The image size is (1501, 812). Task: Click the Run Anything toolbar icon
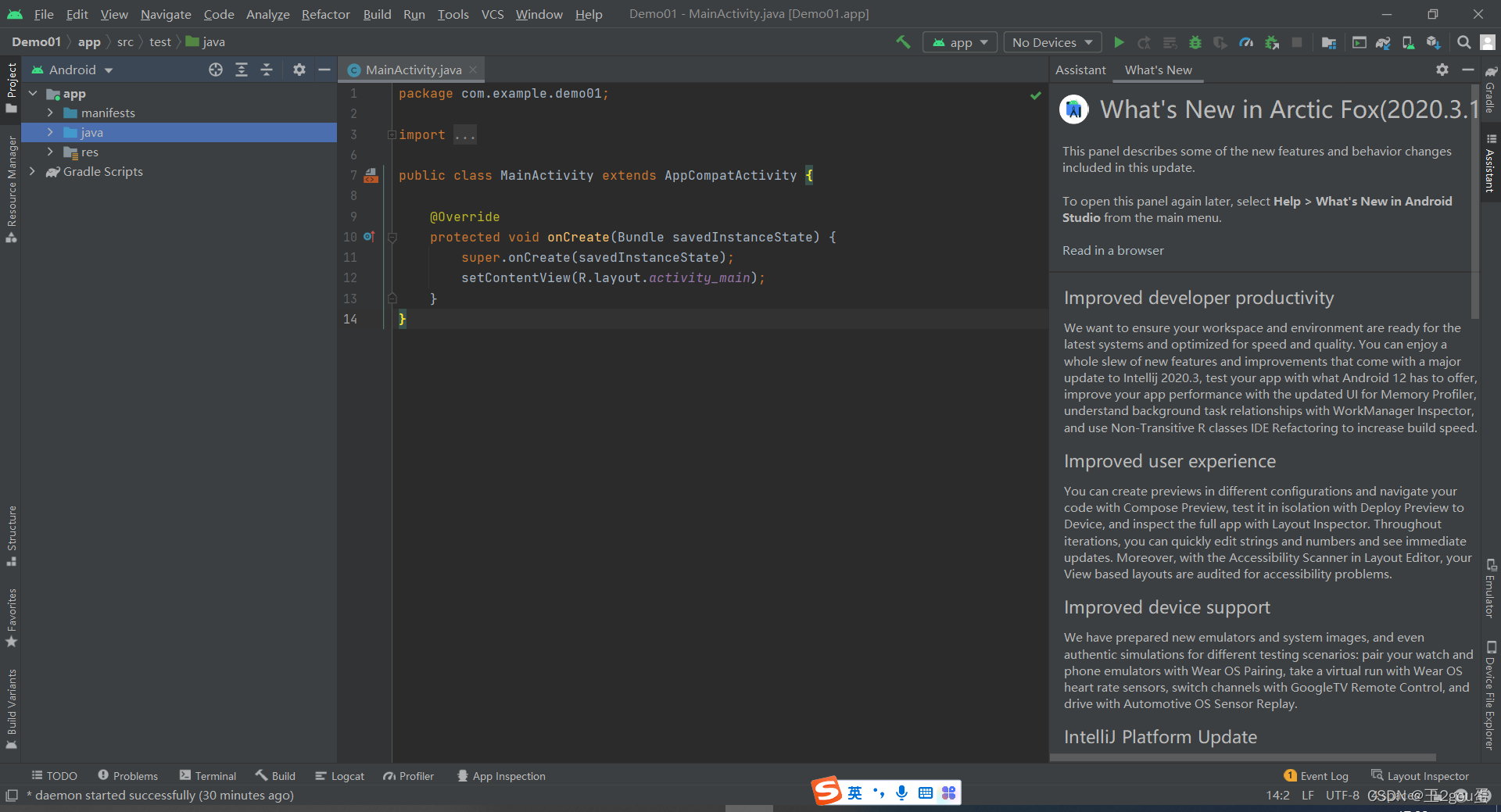pos(1359,42)
